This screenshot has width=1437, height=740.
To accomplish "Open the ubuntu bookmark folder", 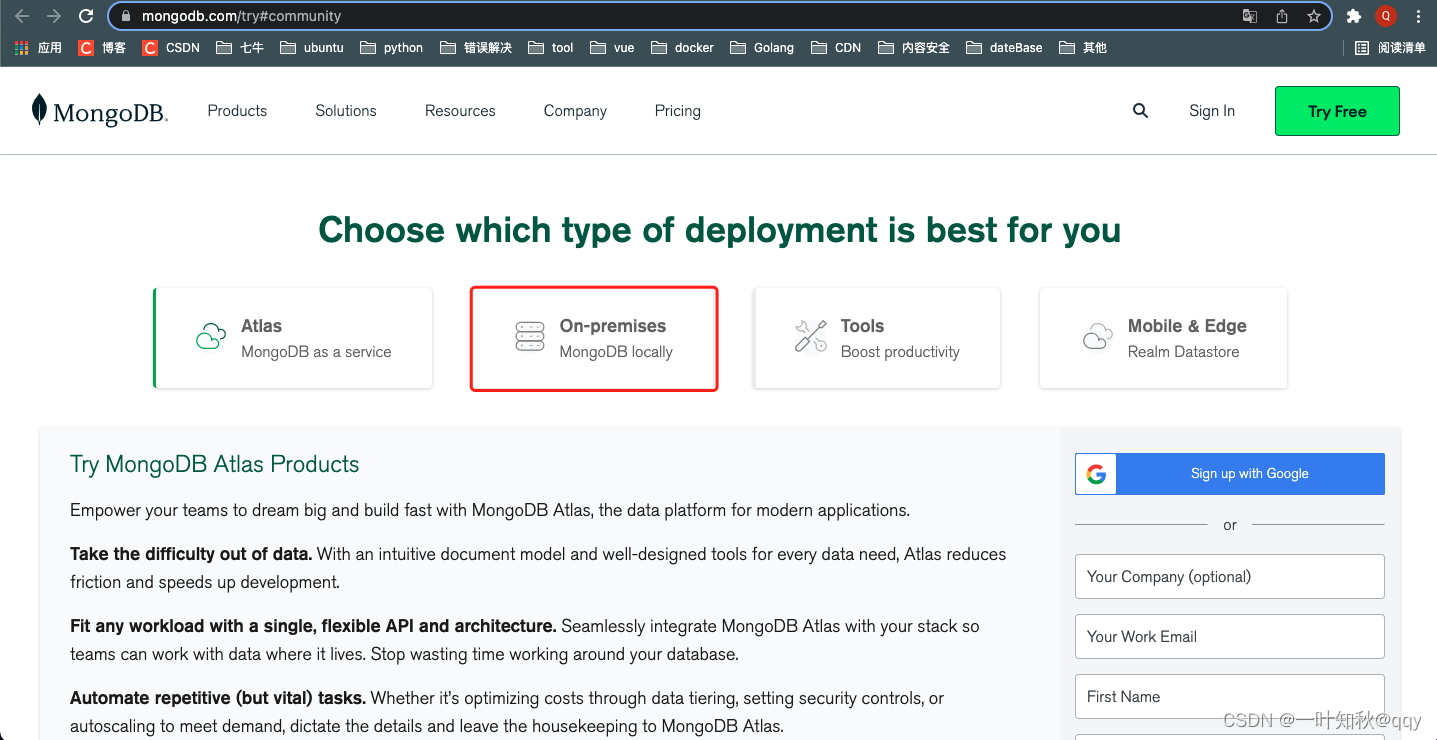I will tap(312, 47).
